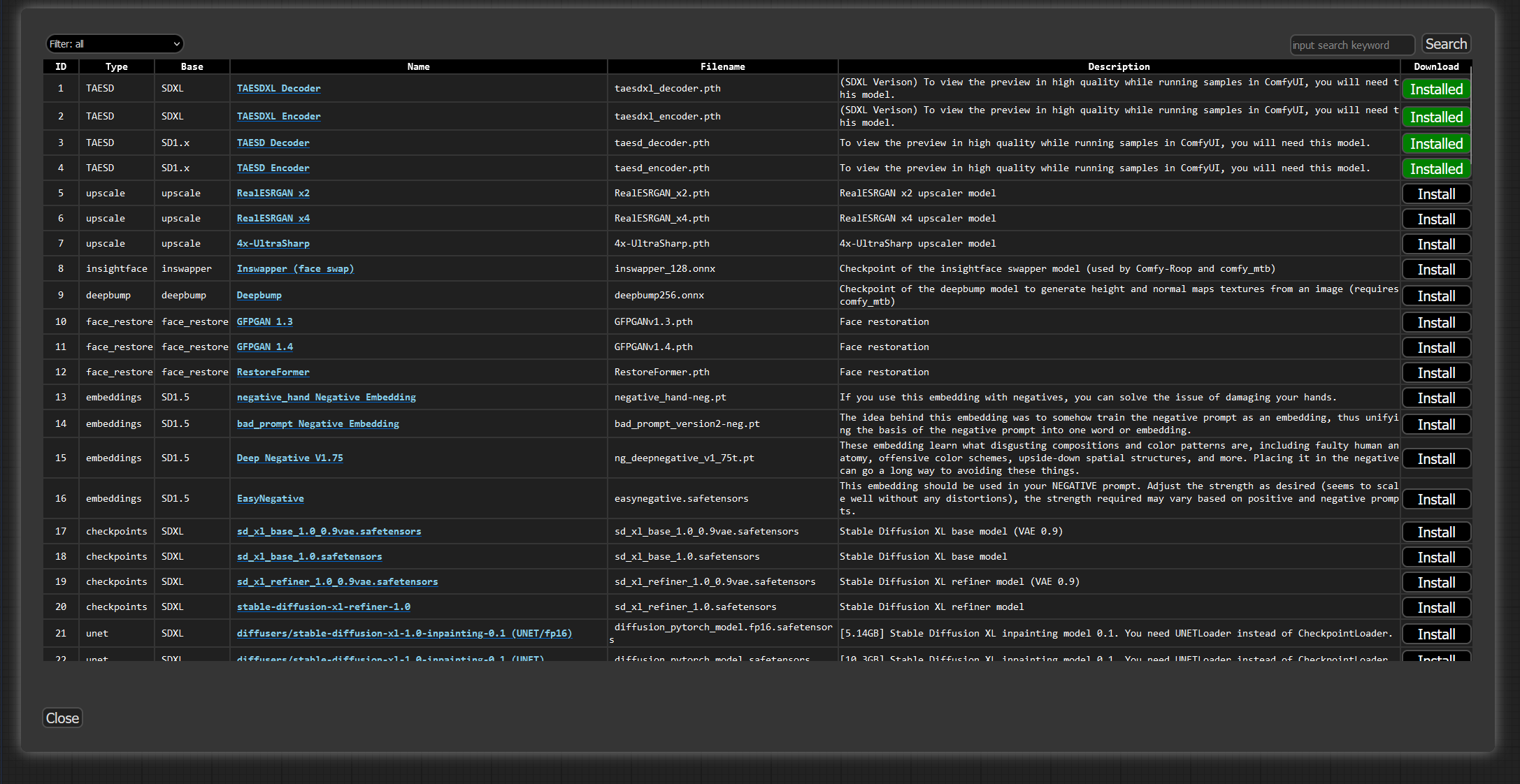This screenshot has width=1520, height=784.
Task: Open the Deep Negative V1.75 link
Action: [x=289, y=458]
